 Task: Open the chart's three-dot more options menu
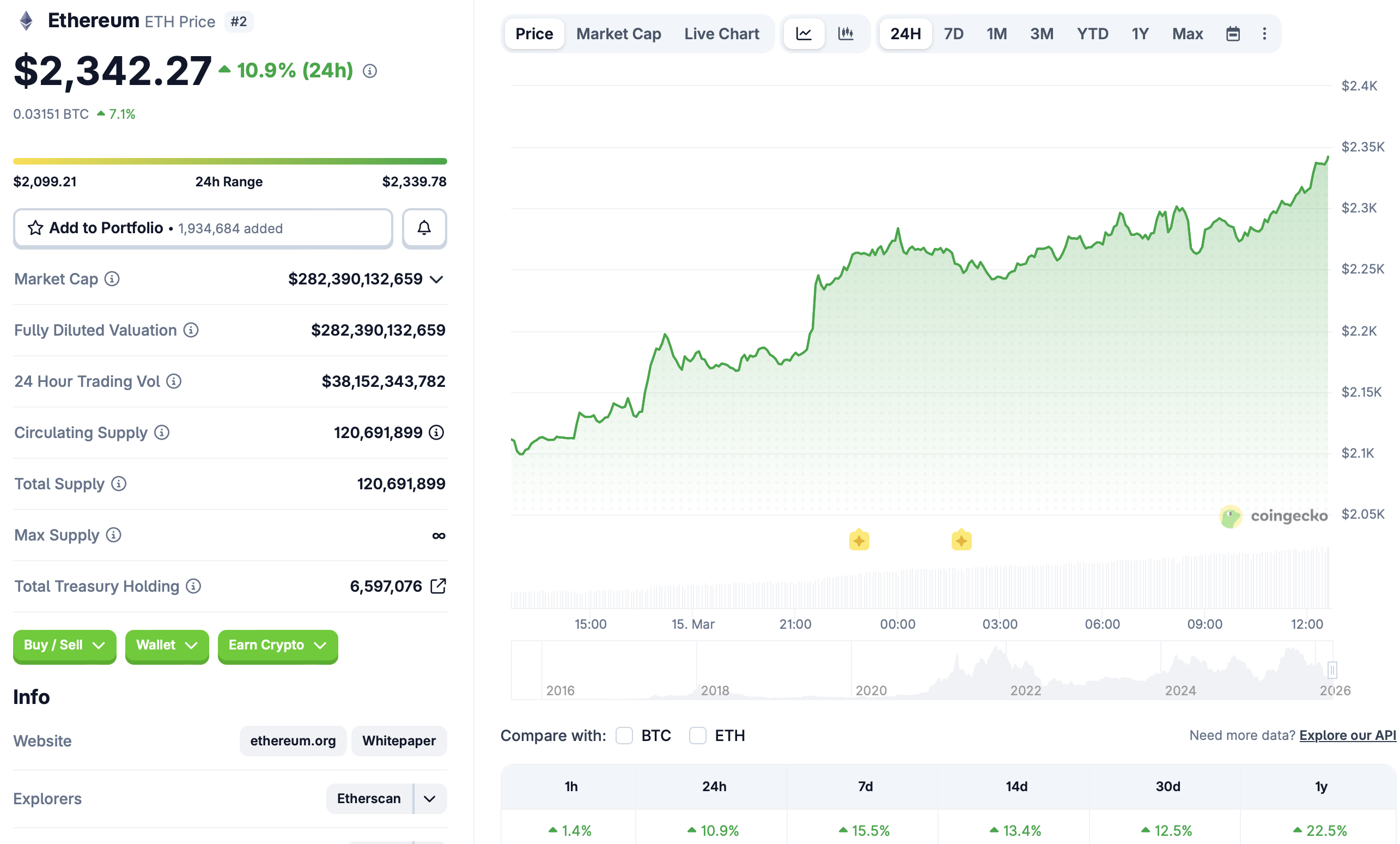(1264, 34)
